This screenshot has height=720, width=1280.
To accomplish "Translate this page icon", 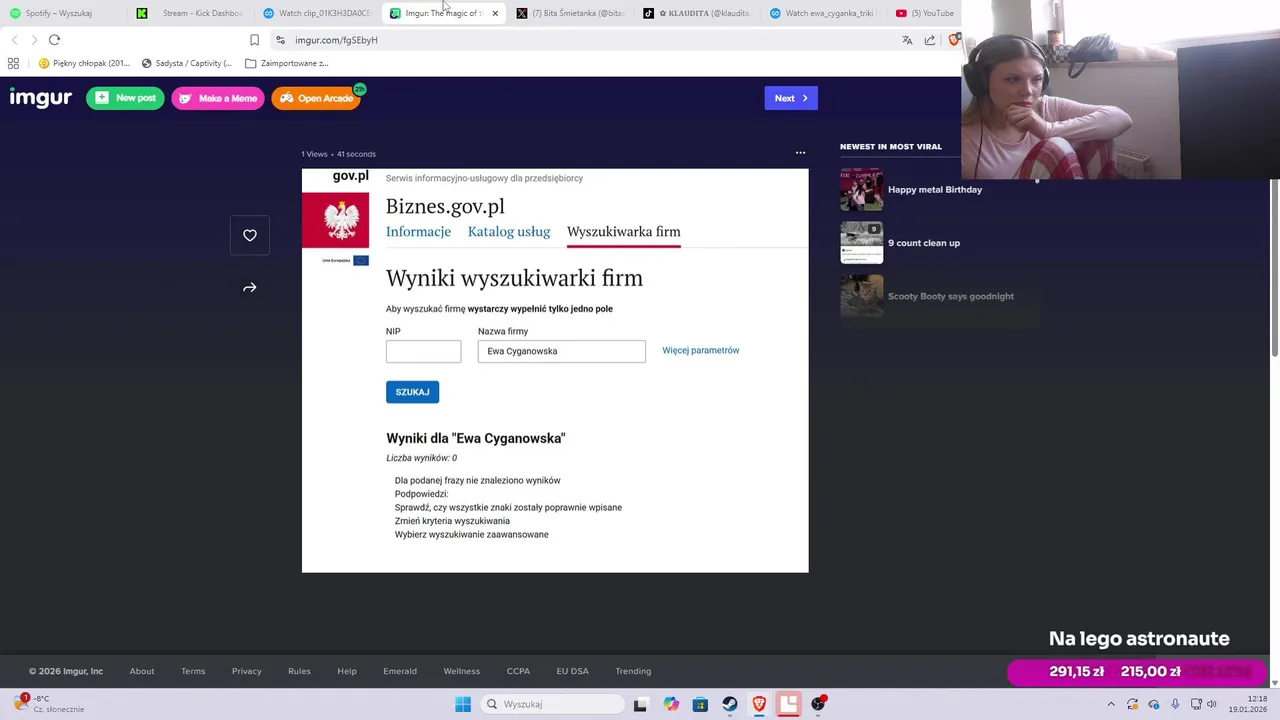I will [x=907, y=40].
